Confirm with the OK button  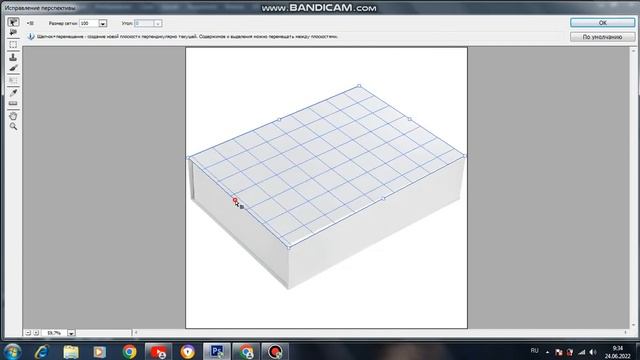[602, 23]
